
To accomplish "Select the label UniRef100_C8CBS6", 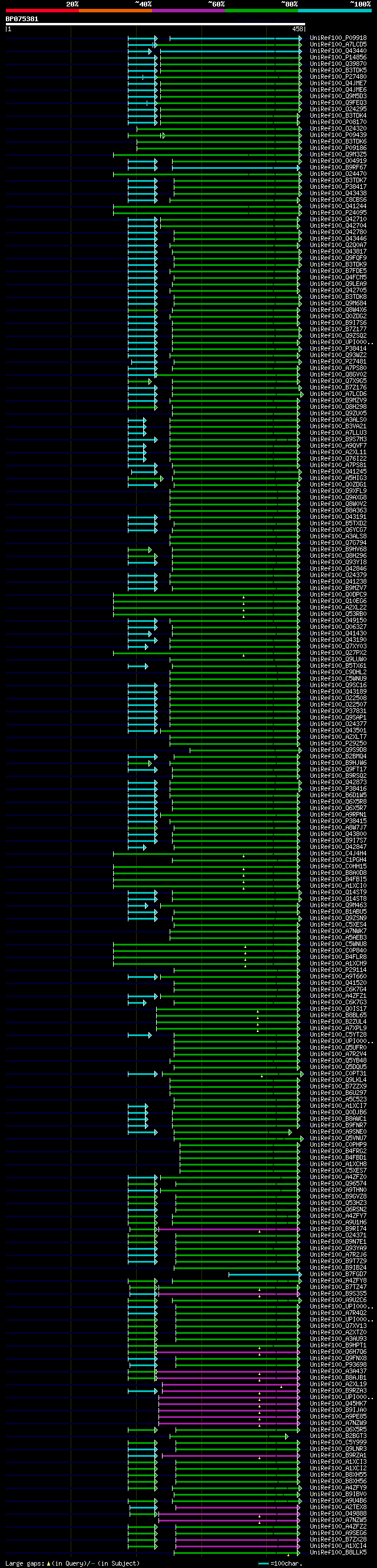I will tap(338, 199).
